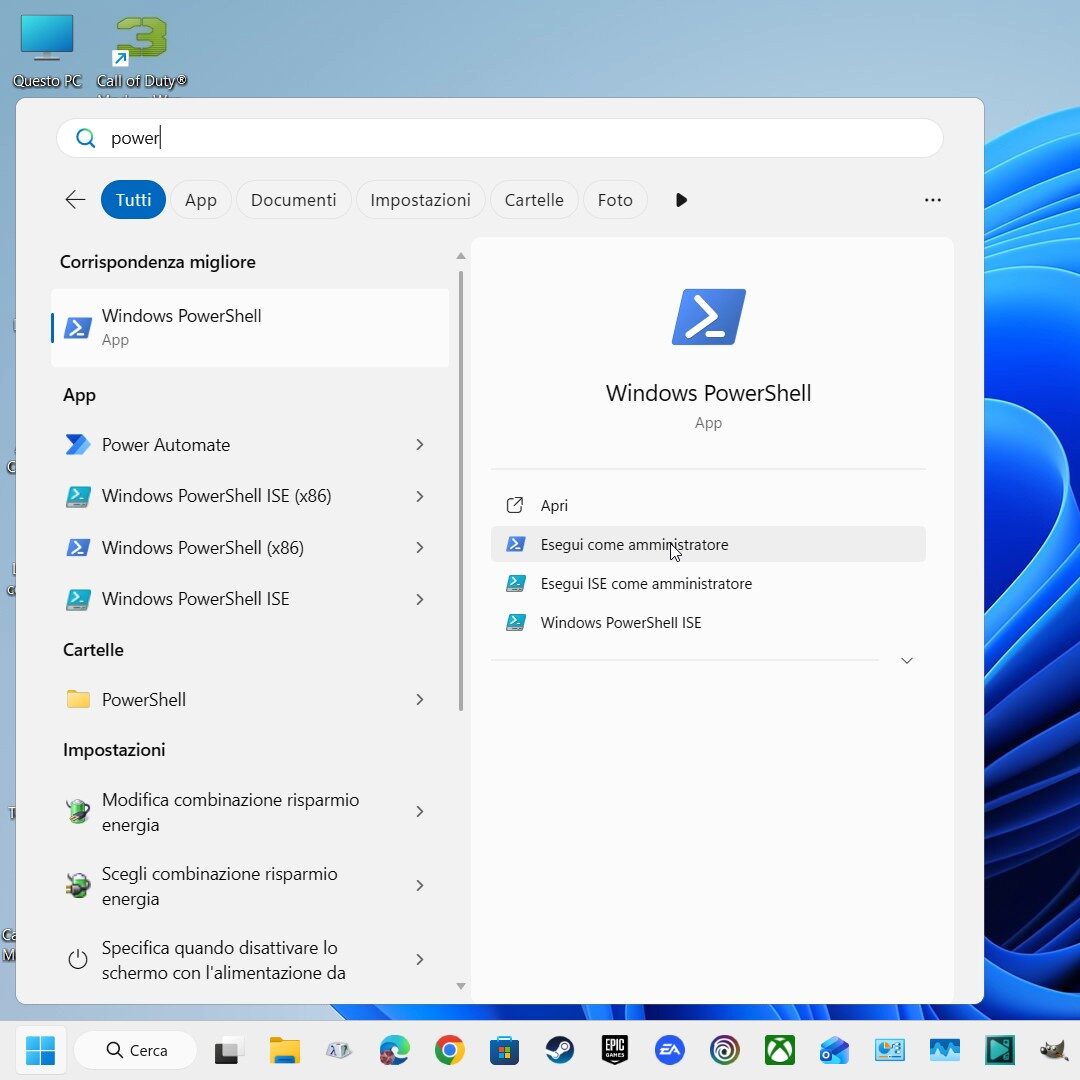Expand the Windows PowerShell ISE result chevron

coord(419,599)
